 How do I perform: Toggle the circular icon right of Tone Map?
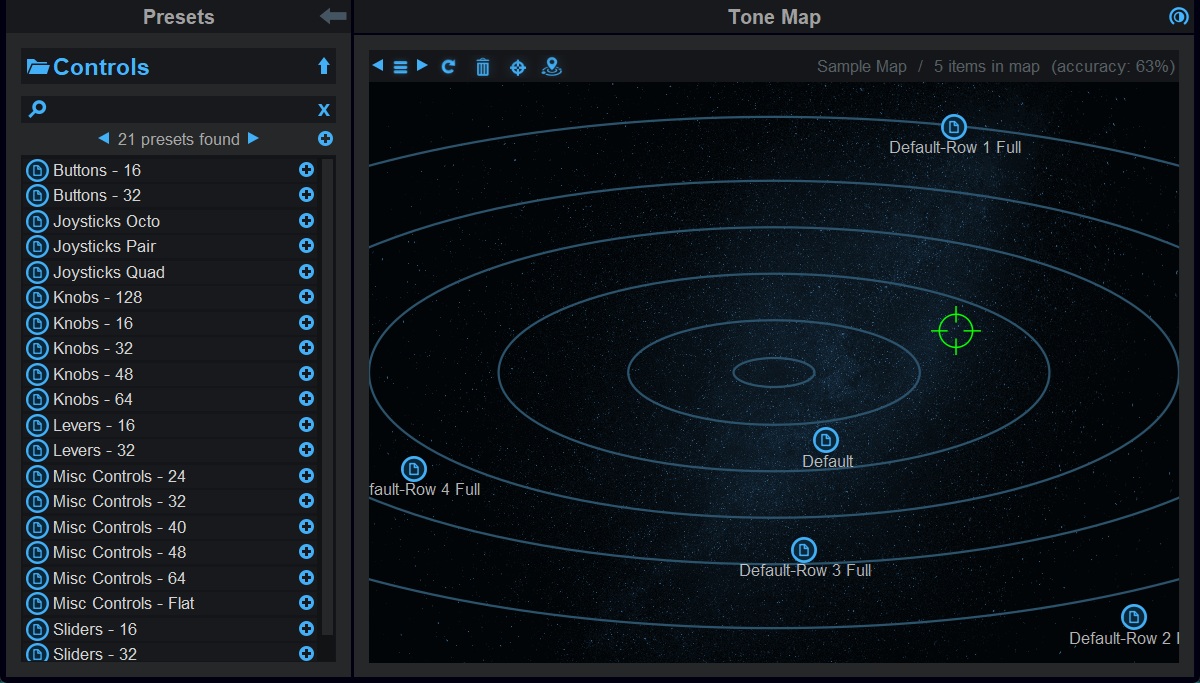tap(1177, 17)
